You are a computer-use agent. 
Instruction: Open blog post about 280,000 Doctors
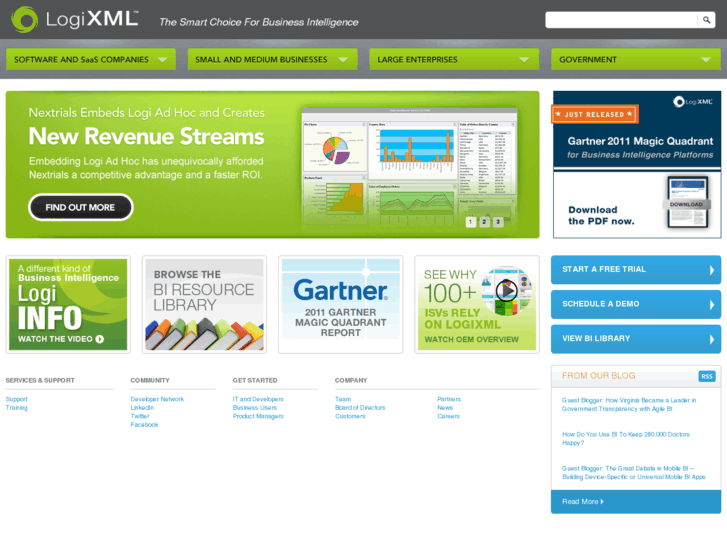click(626, 438)
